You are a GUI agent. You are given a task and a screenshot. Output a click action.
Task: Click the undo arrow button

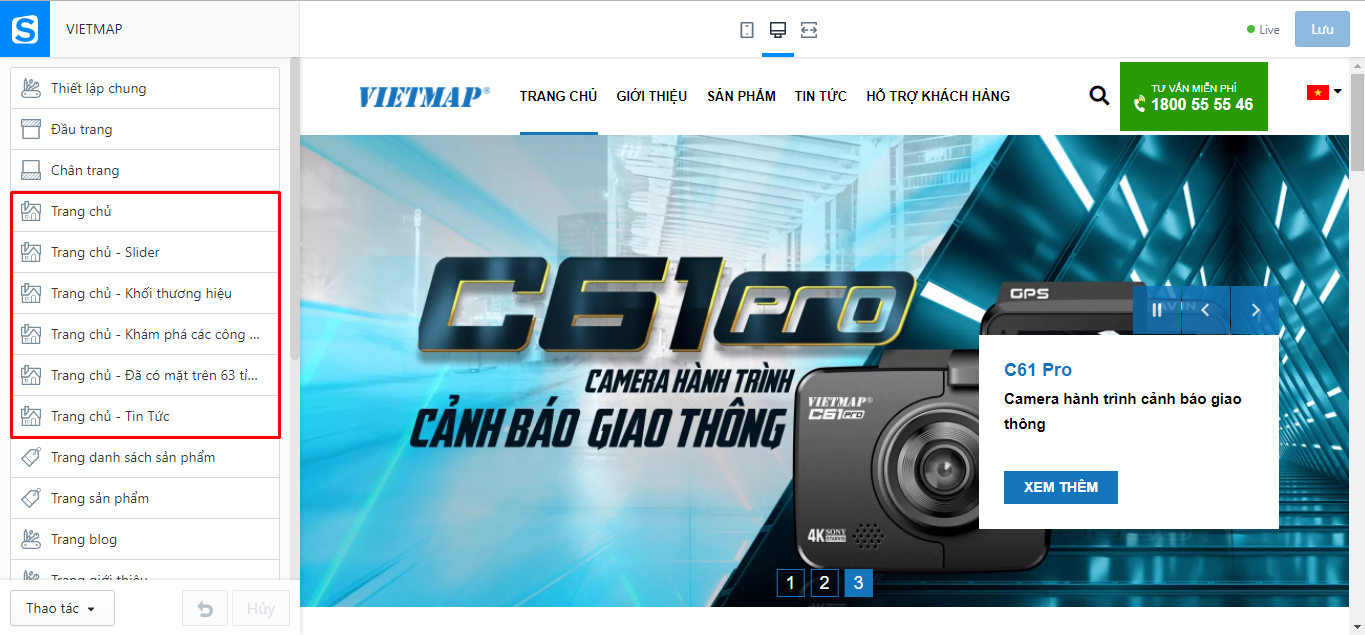[x=205, y=609]
